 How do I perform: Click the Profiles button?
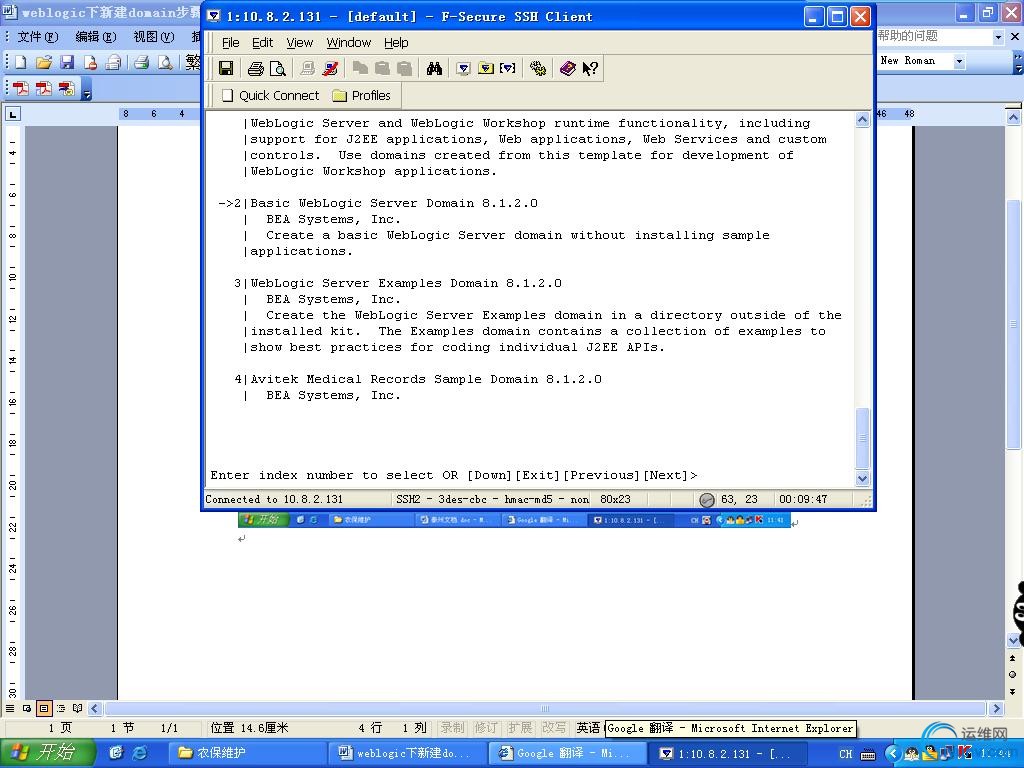(x=362, y=95)
